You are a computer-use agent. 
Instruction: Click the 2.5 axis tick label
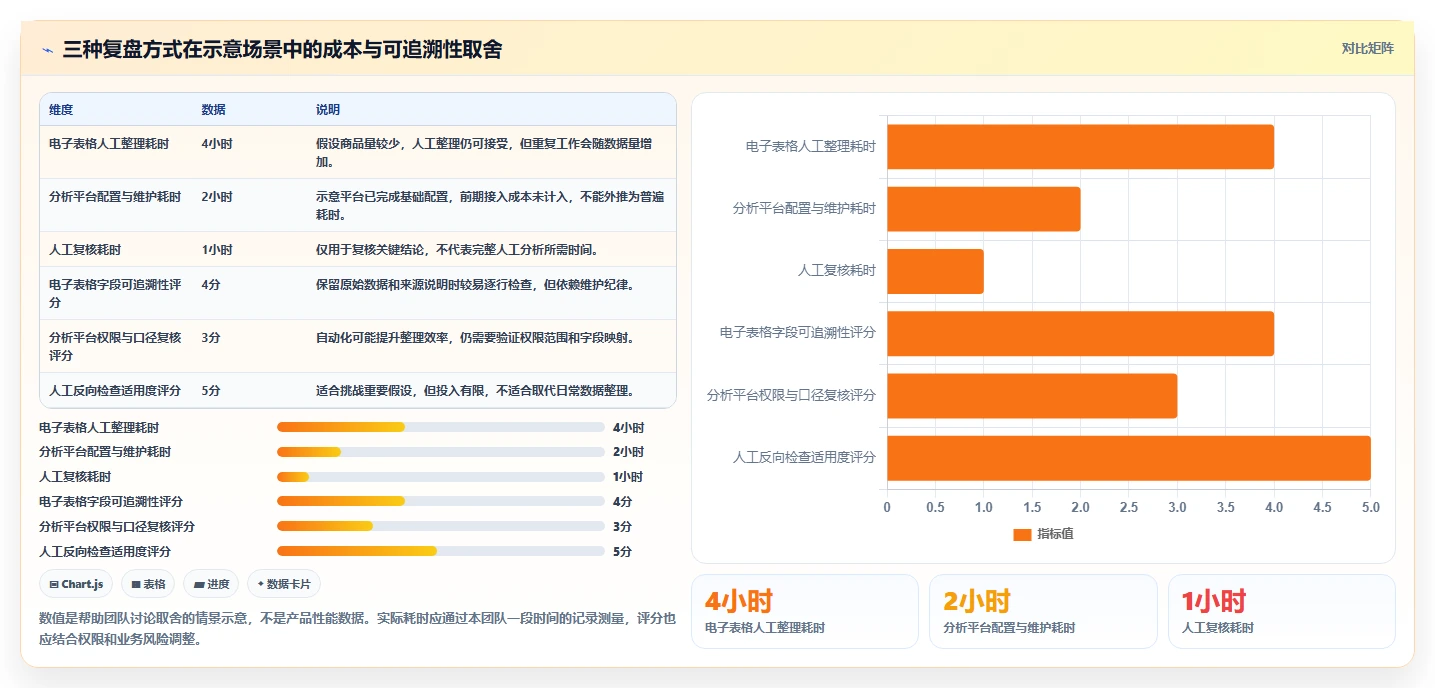1129,508
